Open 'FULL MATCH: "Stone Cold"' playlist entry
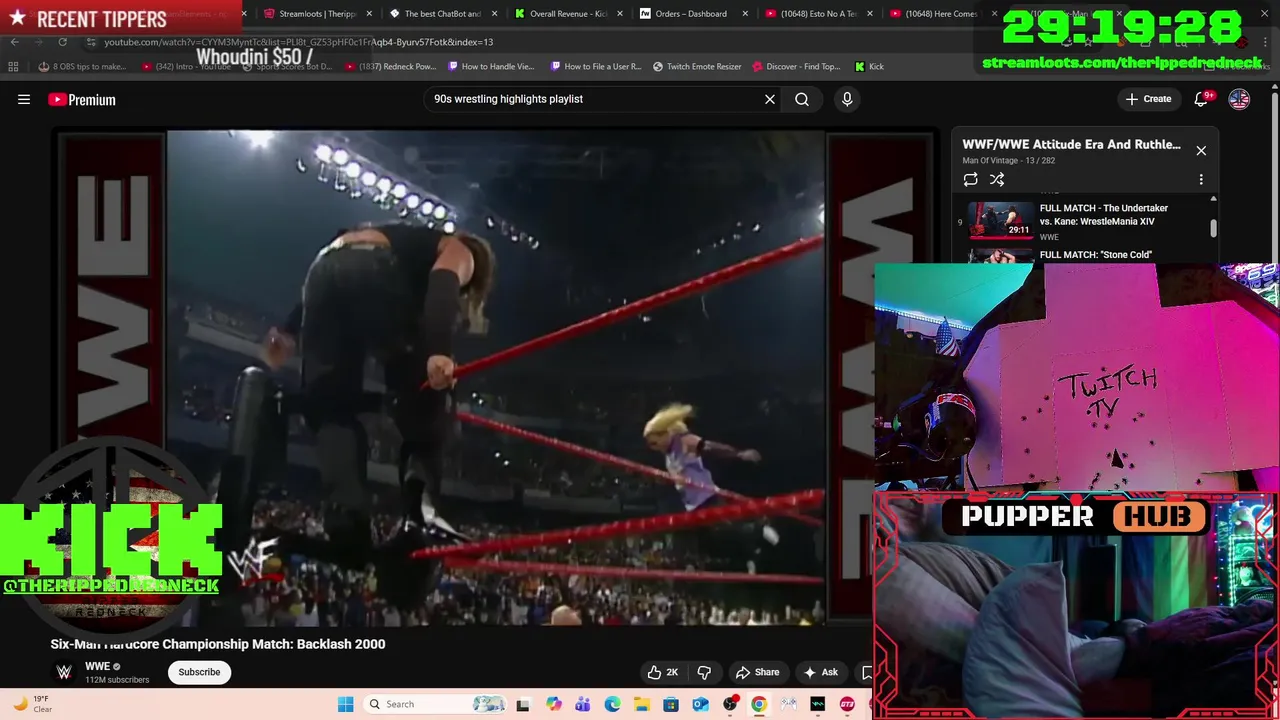 click(x=1096, y=255)
